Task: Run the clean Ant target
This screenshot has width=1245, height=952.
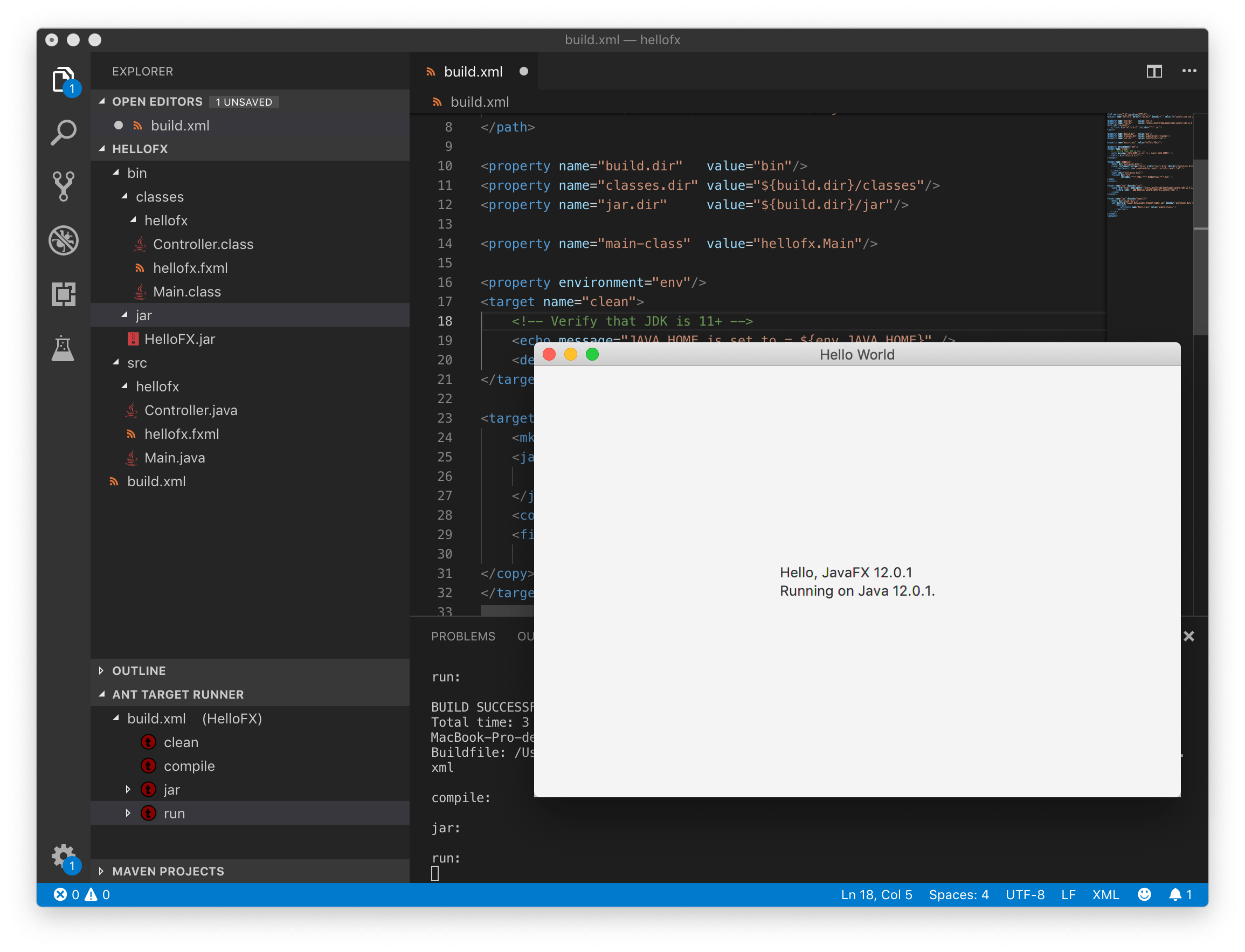Action: [x=181, y=742]
